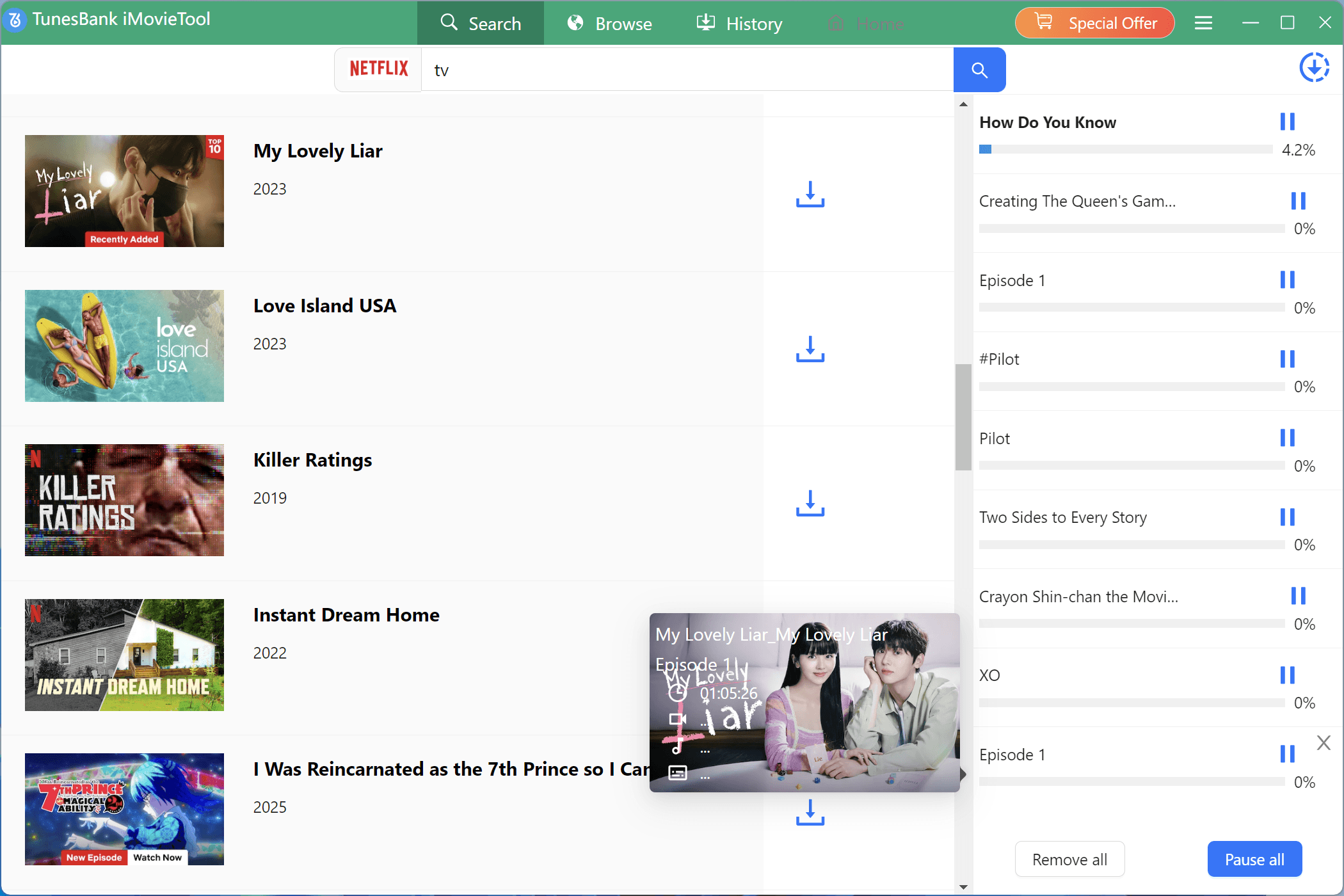Click the 'I Was Reincarnated as the 7th Prince' title
Viewport: 1344px width, 896px height.
tap(451, 769)
